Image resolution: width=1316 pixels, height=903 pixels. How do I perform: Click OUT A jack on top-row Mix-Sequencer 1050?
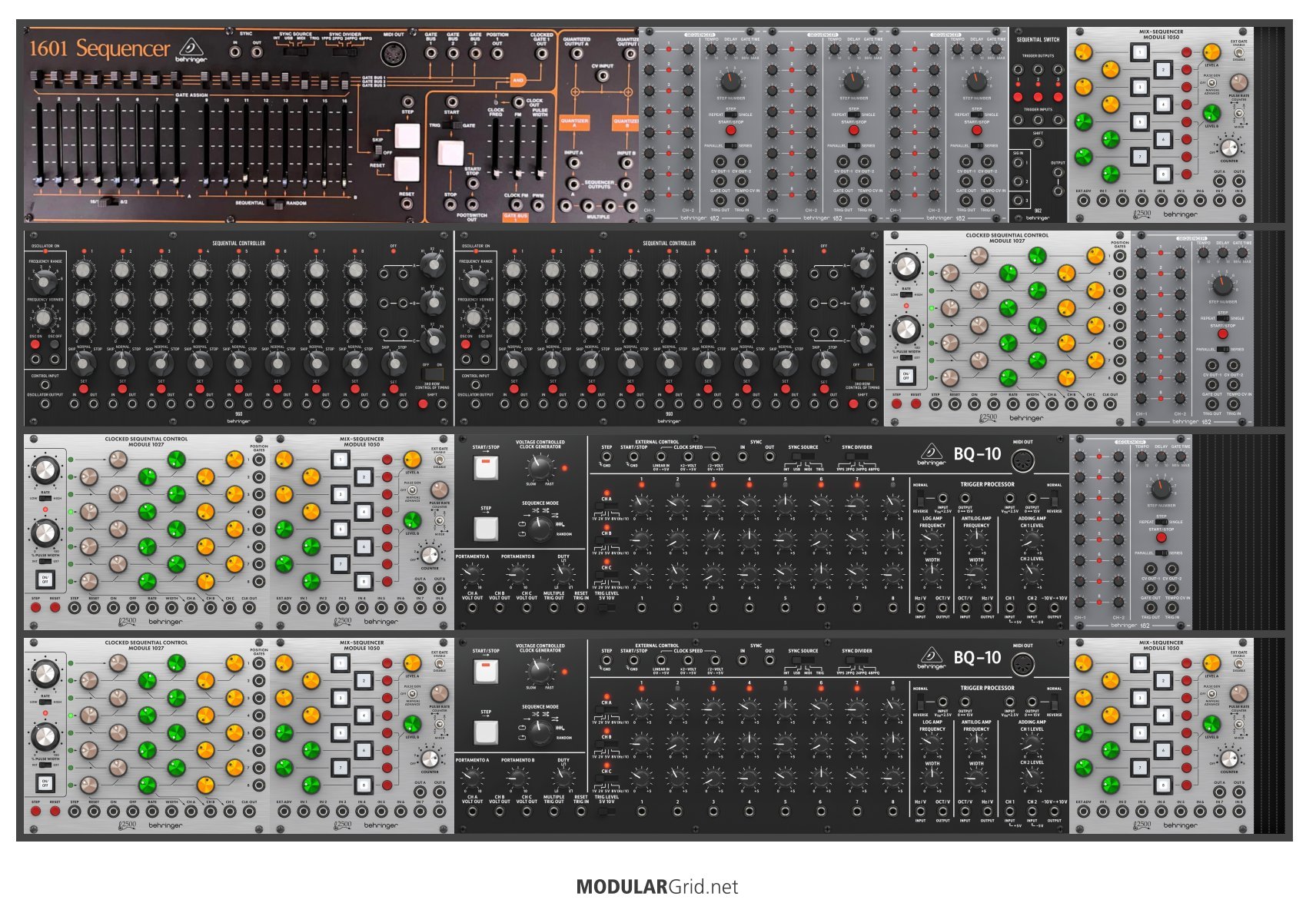tap(1219, 182)
